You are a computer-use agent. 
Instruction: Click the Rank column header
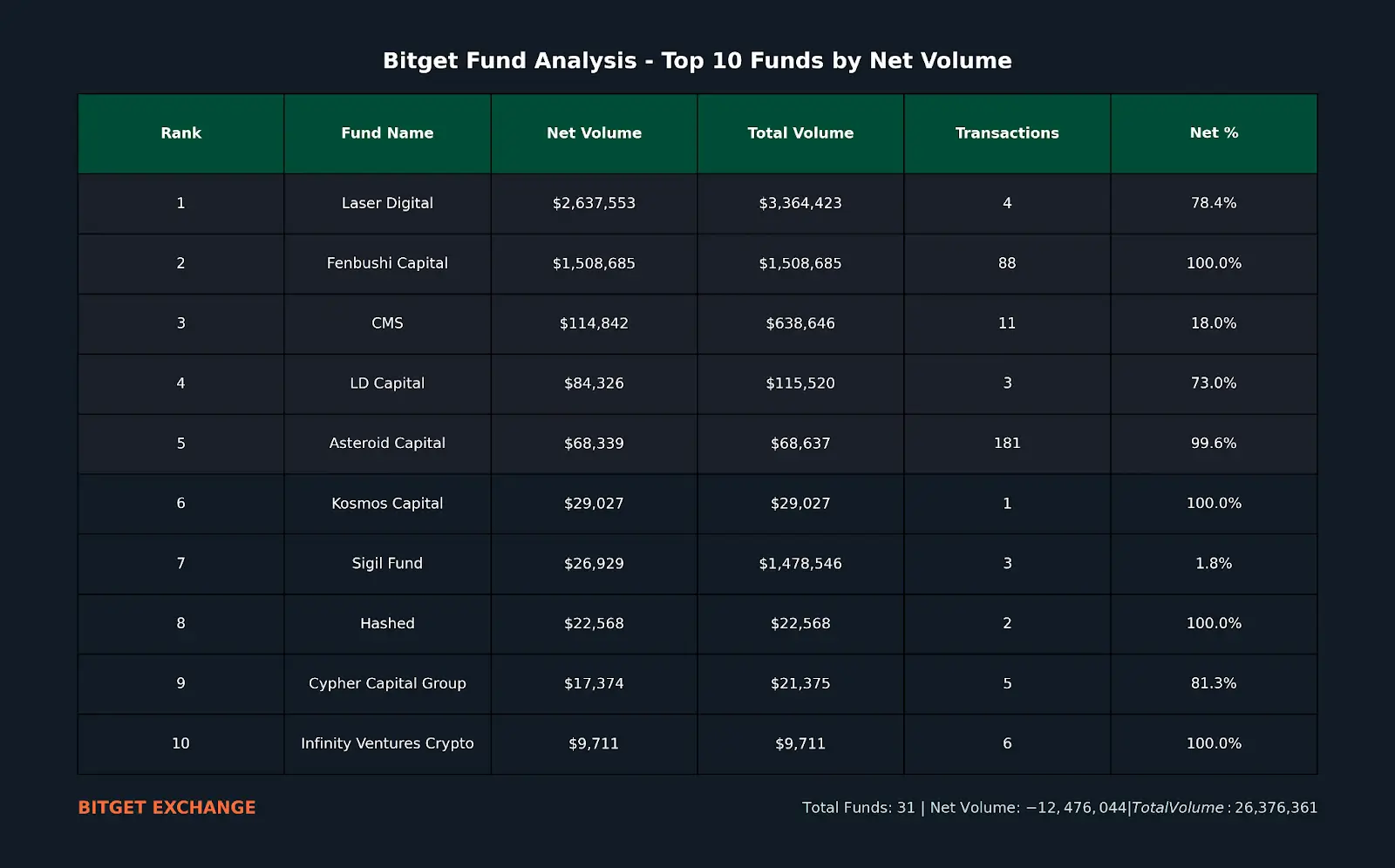[180, 133]
